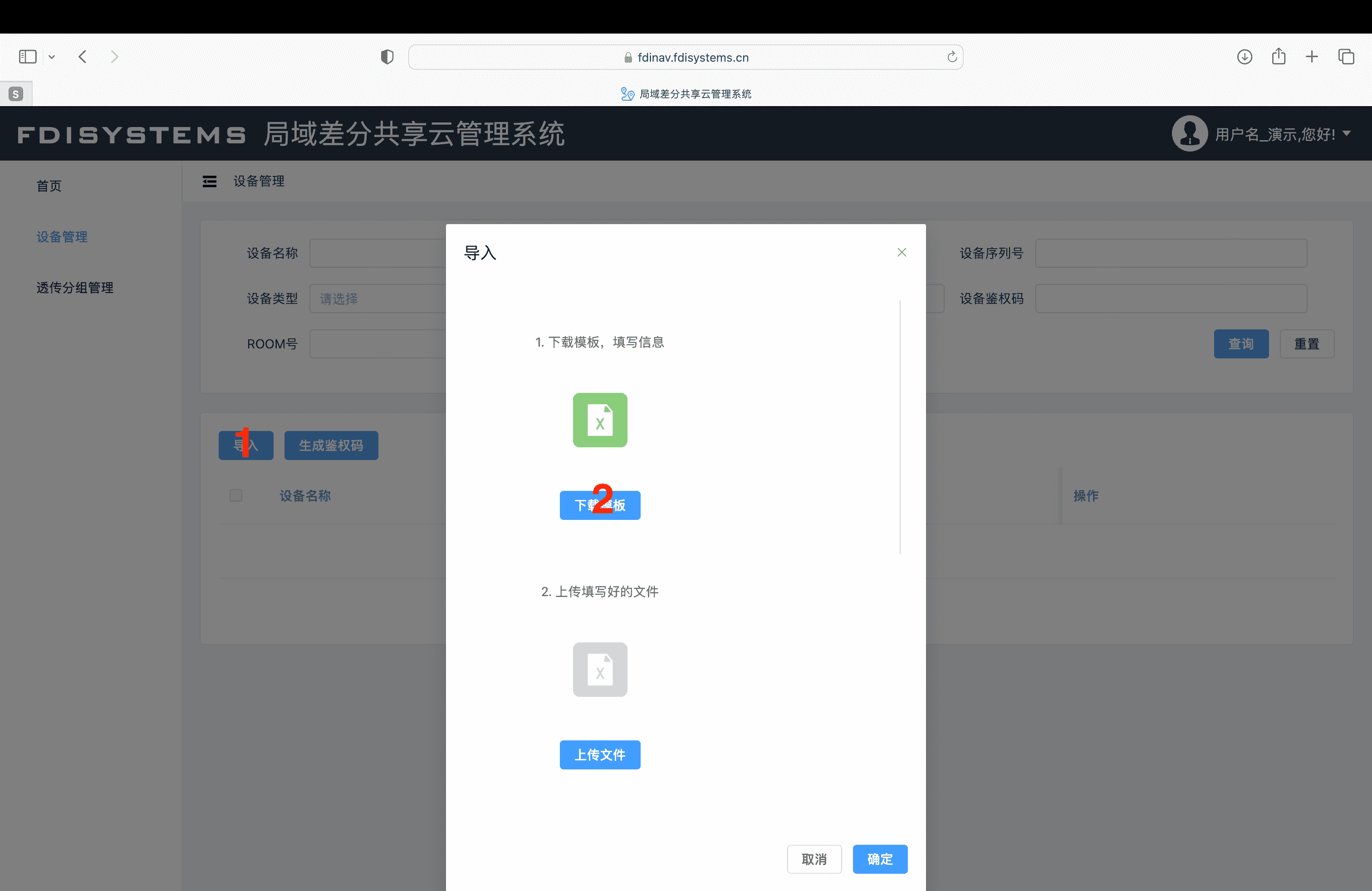Toggle the select-all checkbox in table header

pyautogui.click(x=236, y=495)
